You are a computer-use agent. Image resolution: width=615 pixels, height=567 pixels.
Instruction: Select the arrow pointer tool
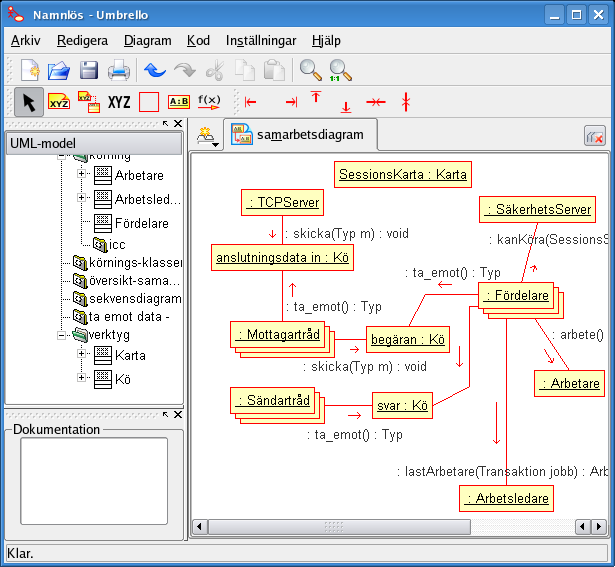(29, 102)
